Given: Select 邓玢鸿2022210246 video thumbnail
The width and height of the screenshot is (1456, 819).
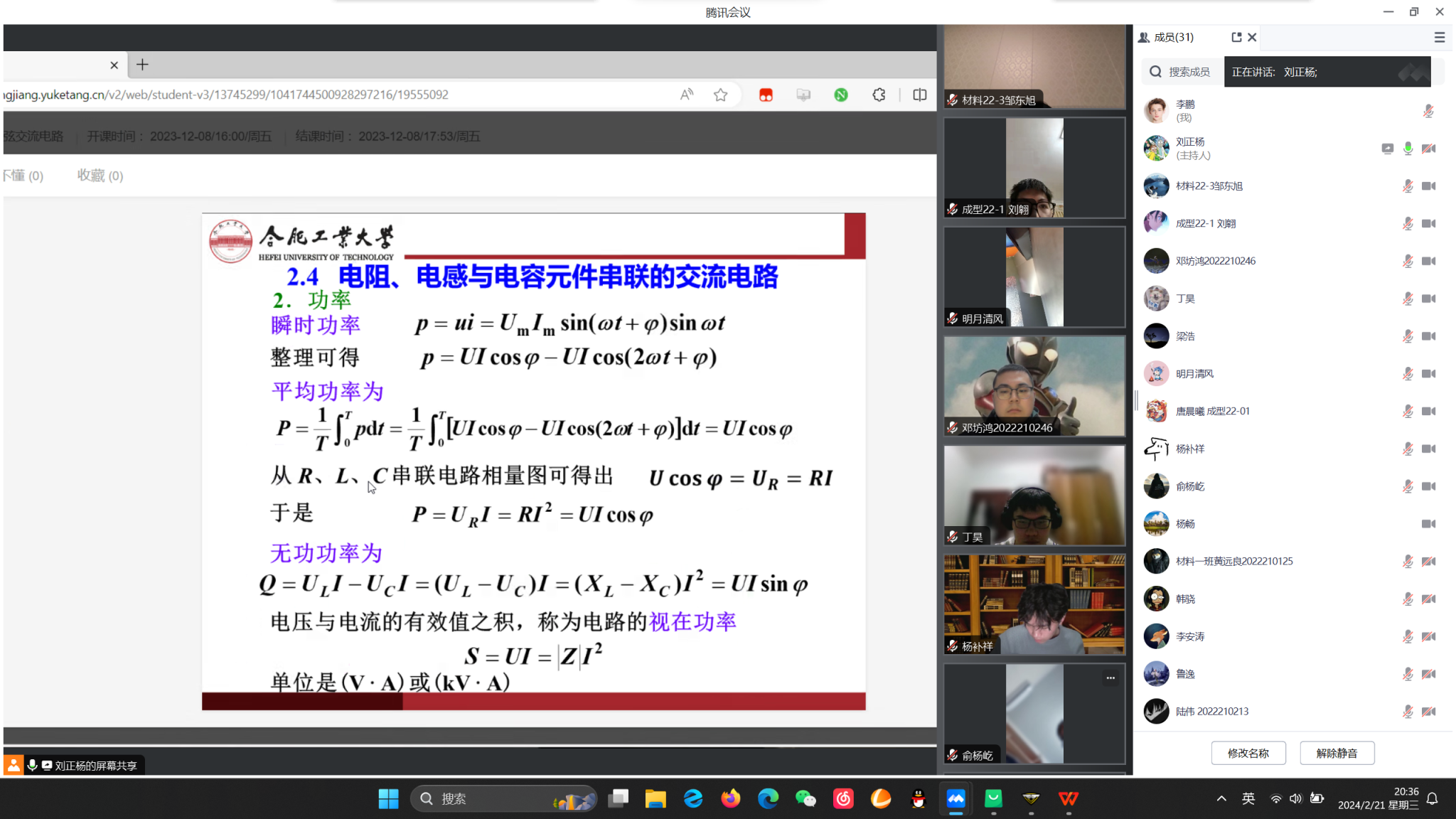Looking at the screenshot, I should (x=1034, y=386).
